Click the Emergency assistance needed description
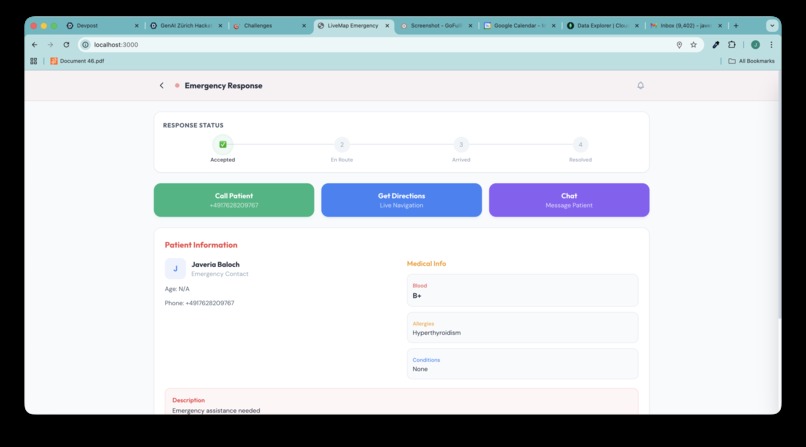The width and height of the screenshot is (806, 447). click(216, 411)
